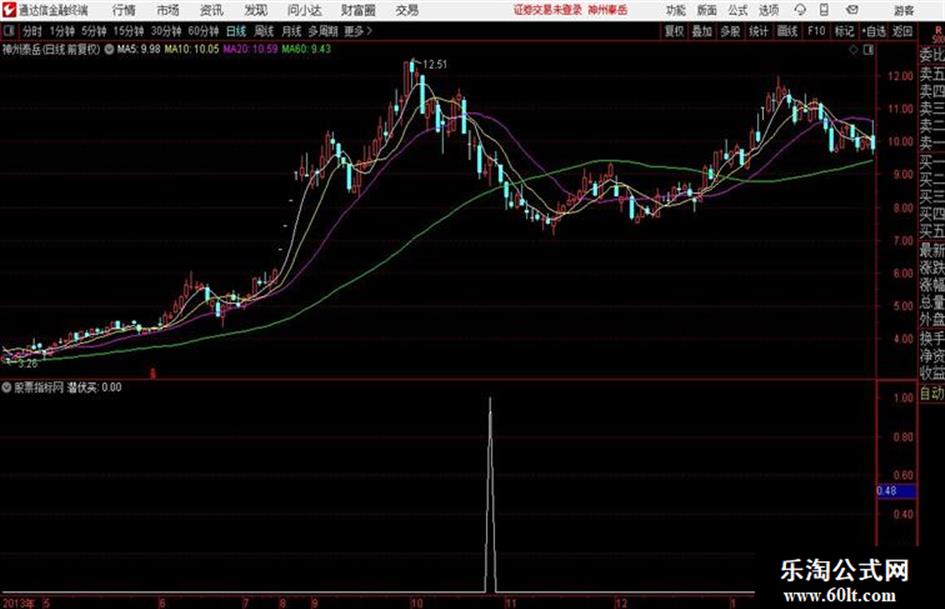
Task: Click the 多股 toolbar button
Action: click(x=730, y=31)
